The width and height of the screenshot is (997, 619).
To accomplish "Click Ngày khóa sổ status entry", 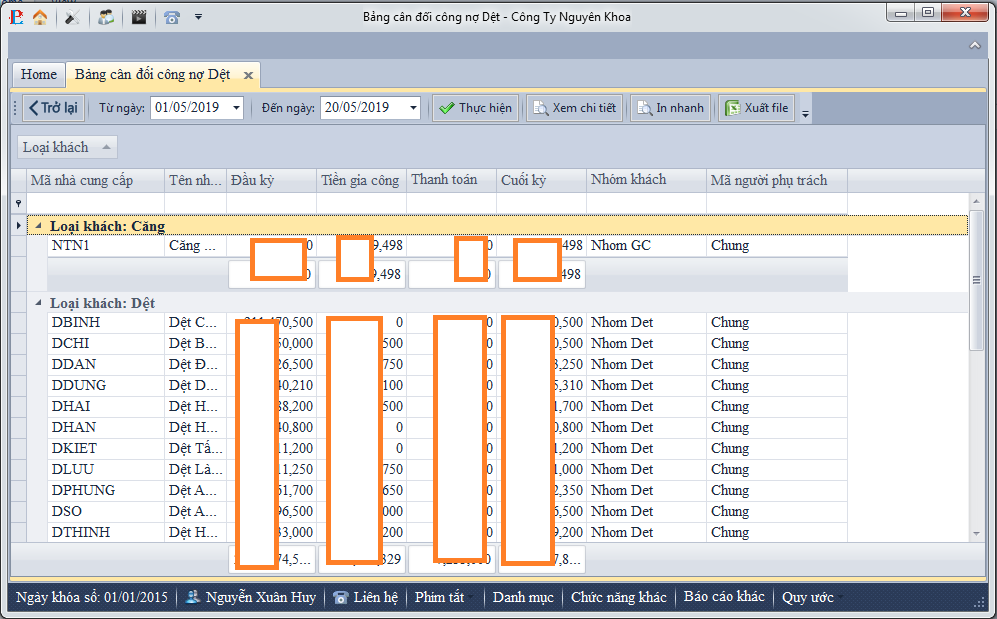I will click(92, 597).
